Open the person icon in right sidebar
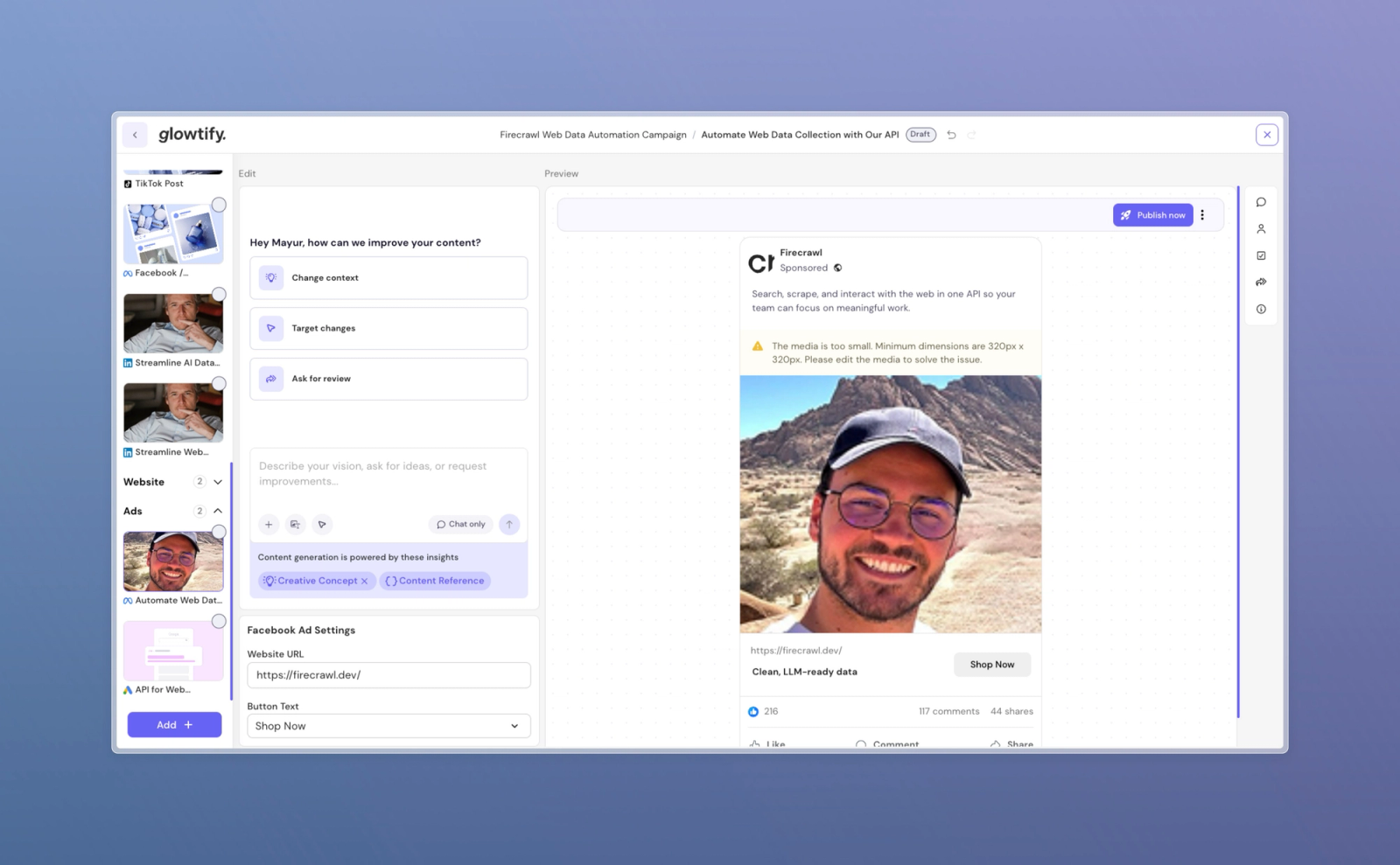This screenshot has width=1400, height=865. tap(1261, 229)
